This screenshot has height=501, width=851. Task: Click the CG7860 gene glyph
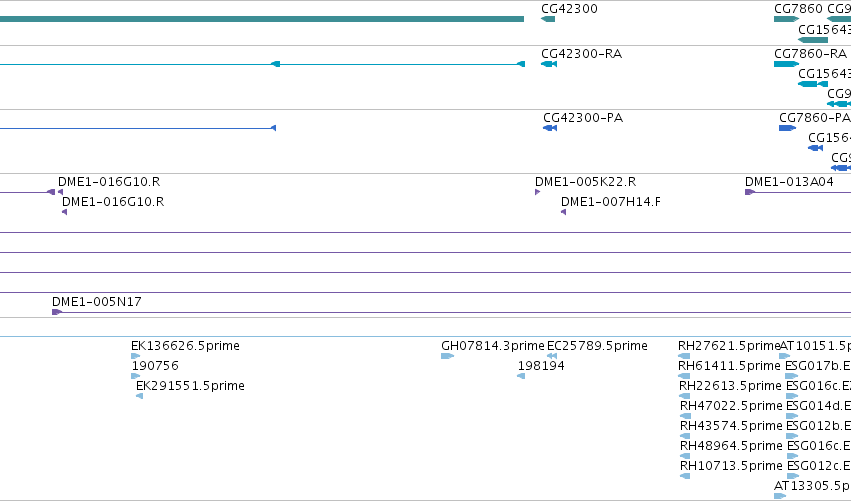(786, 20)
